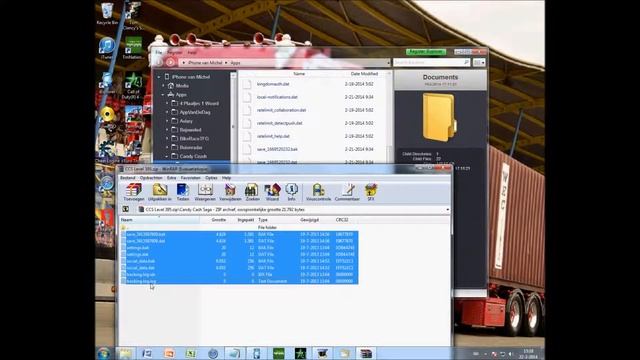Collapse the iPhone van Michel tree node
The height and width of the screenshot is (360, 640).
point(159,77)
